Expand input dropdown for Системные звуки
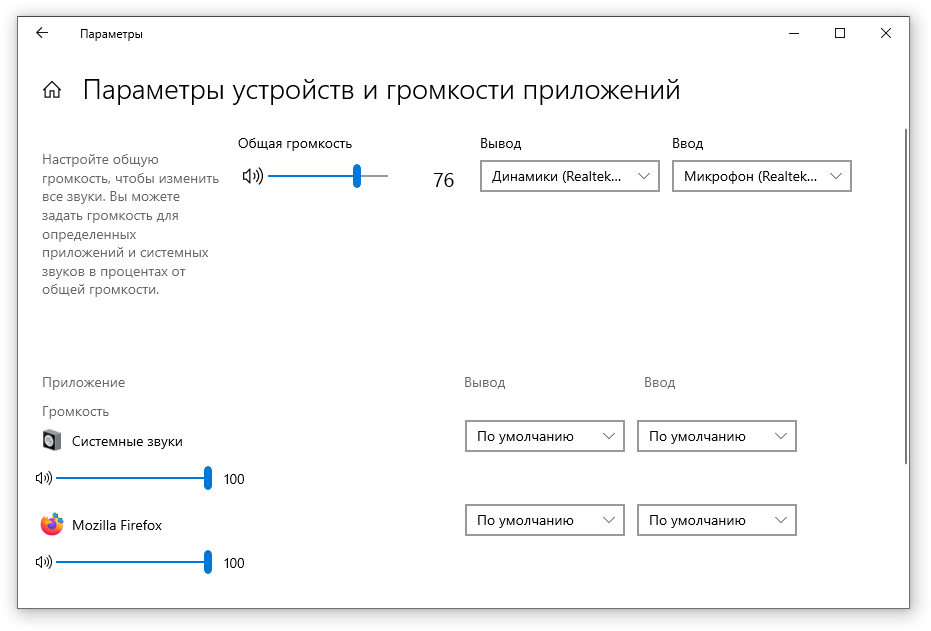 click(x=717, y=436)
